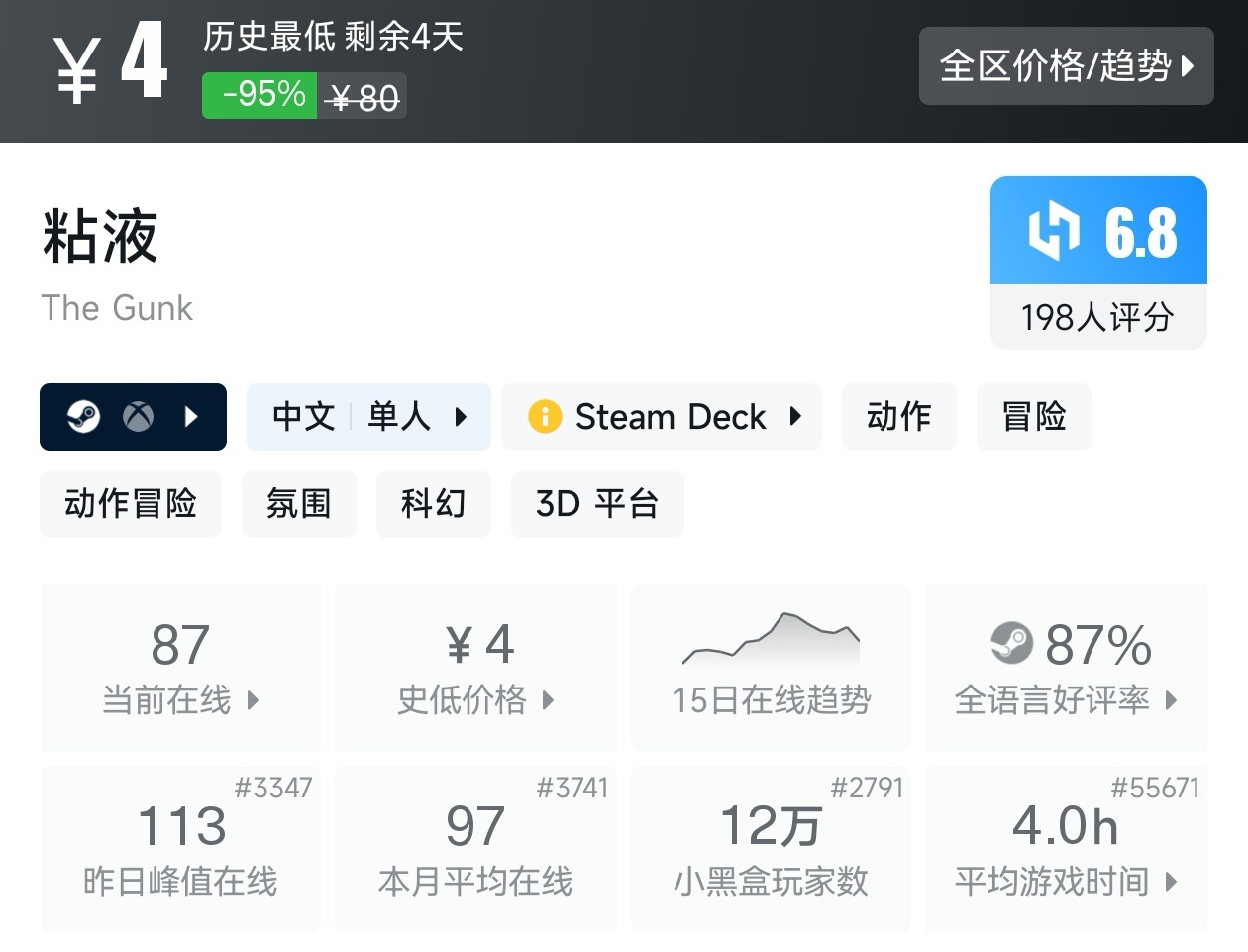Open 全区价格/趋势 price trends
This screenshot has height=952, width=1248.
click(x=1066, y=66)
